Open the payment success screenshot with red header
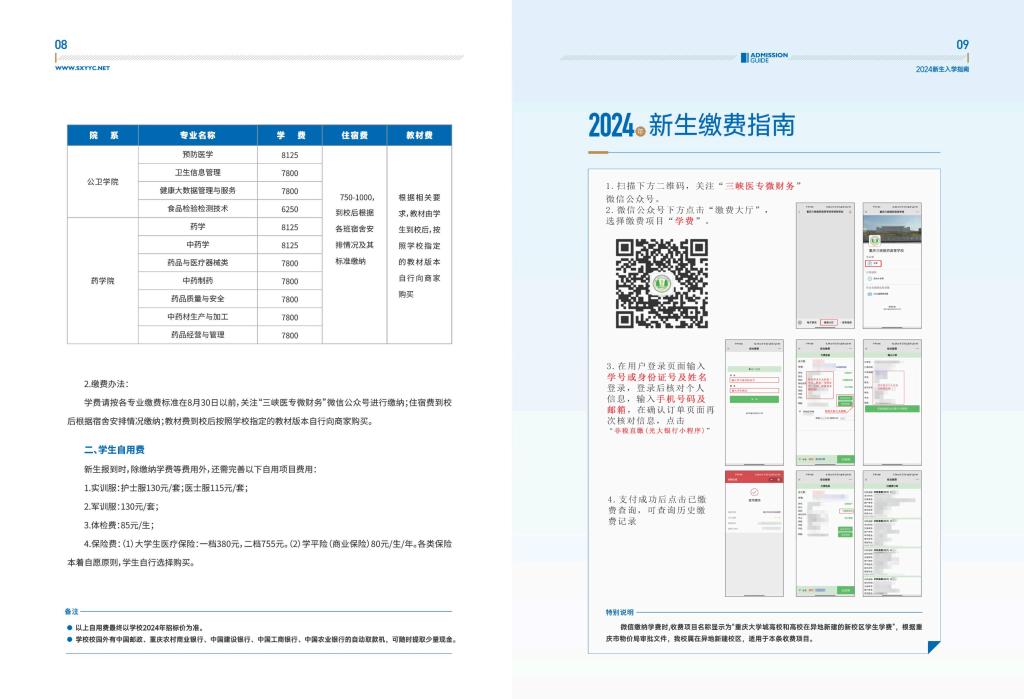1024x699 pixels. [x=754, y=534]
